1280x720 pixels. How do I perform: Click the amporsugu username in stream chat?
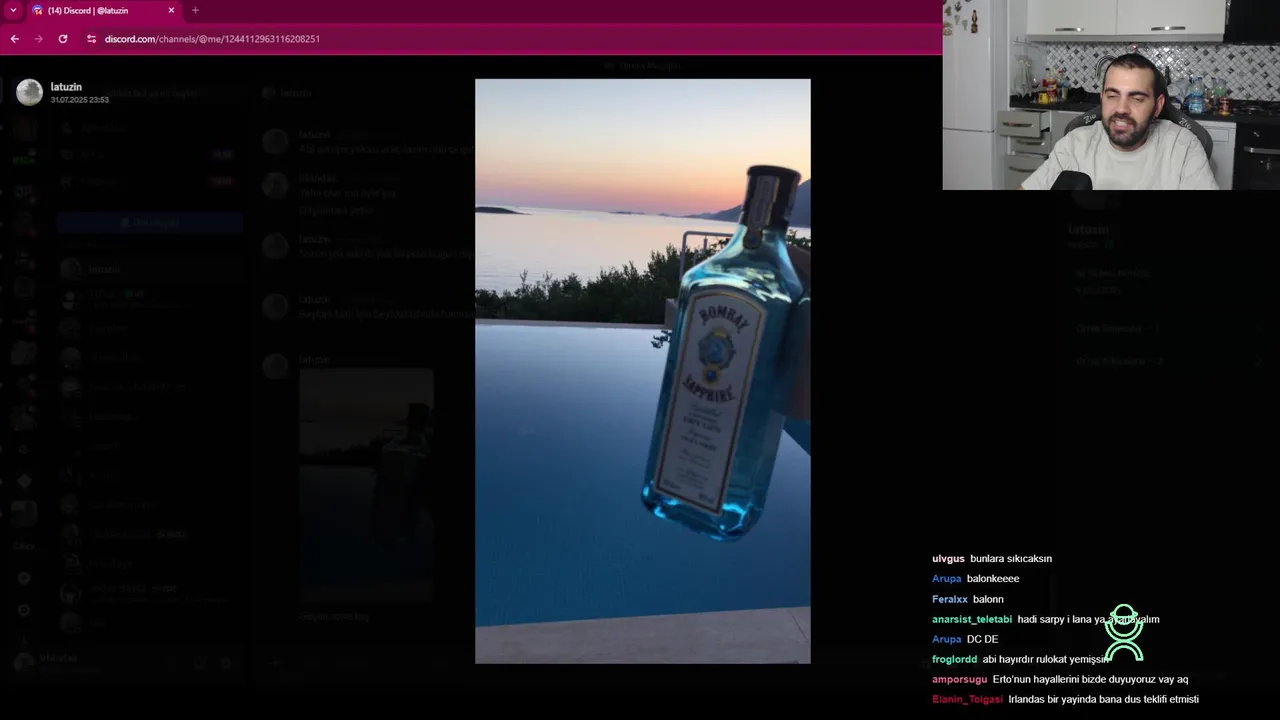(960, 679)
